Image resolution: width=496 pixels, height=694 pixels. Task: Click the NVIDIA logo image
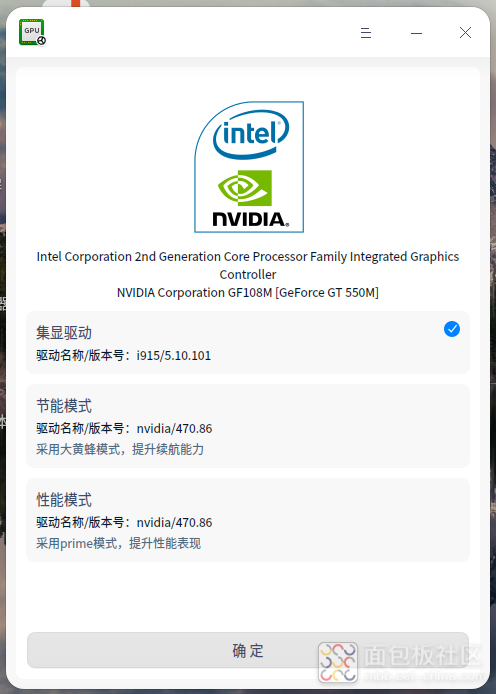point(251,199)
